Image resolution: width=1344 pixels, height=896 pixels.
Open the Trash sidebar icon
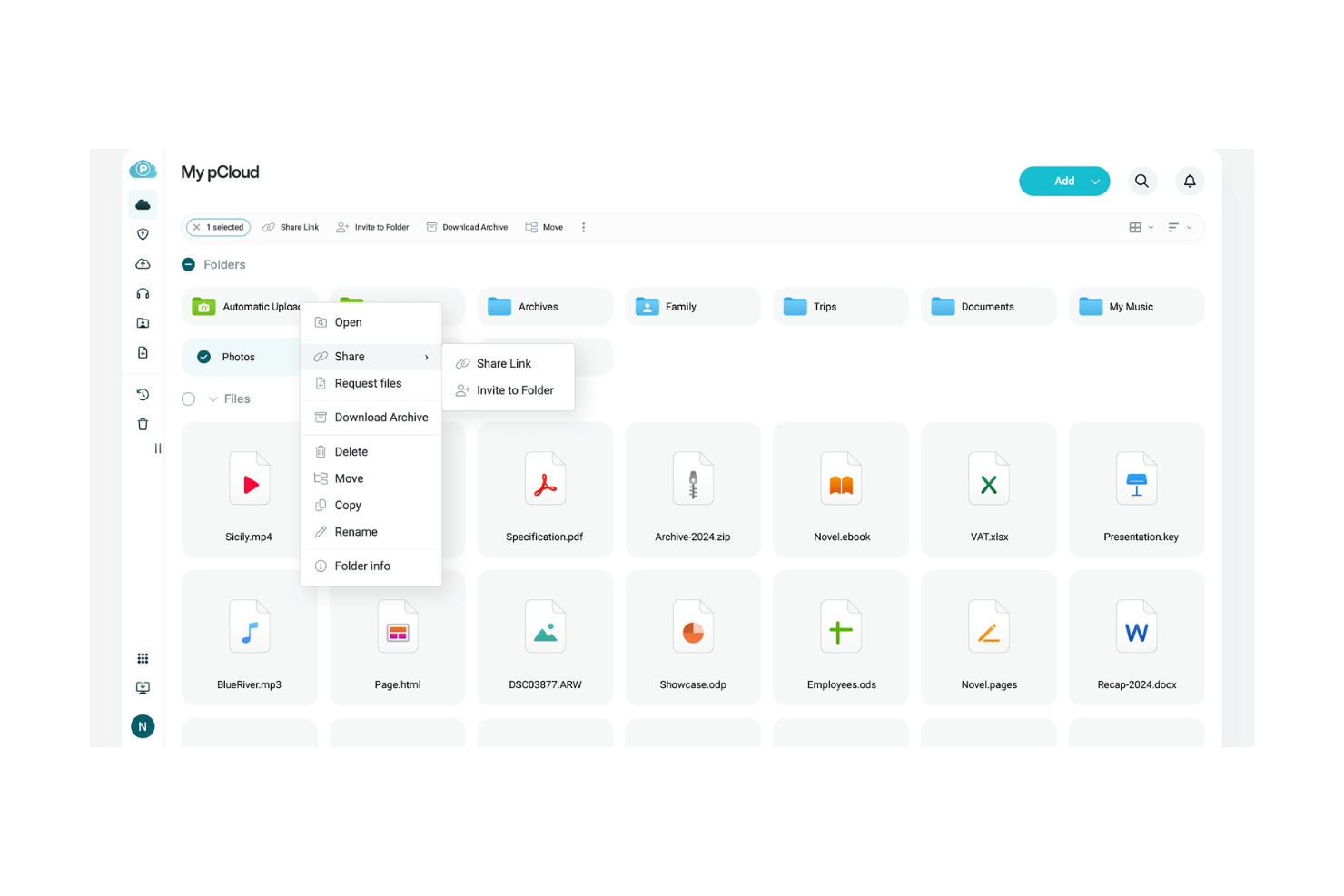[143, 424]
